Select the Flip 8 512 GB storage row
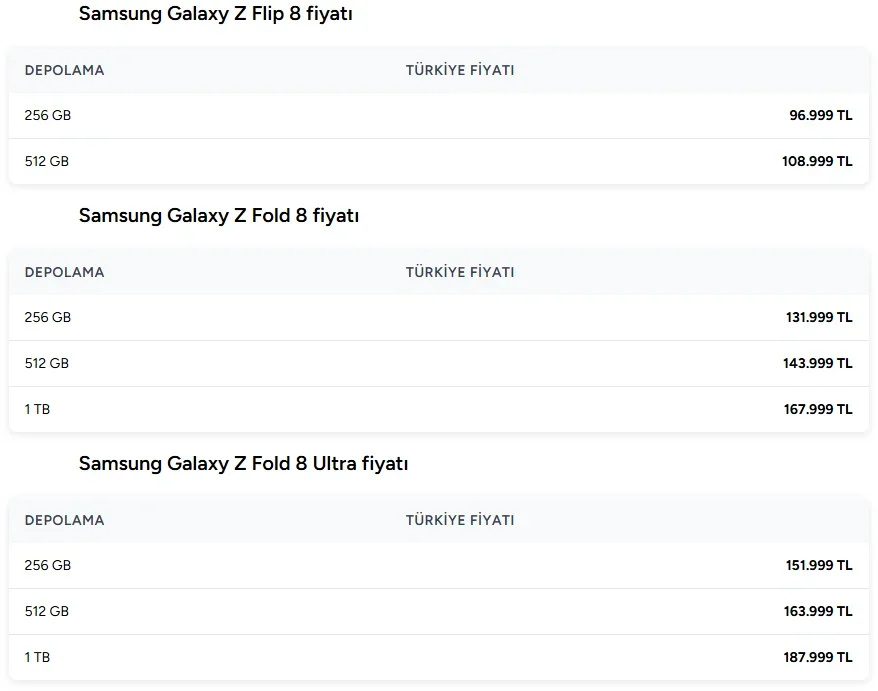This screenshot has width=878, height=691. coord(439,161)
